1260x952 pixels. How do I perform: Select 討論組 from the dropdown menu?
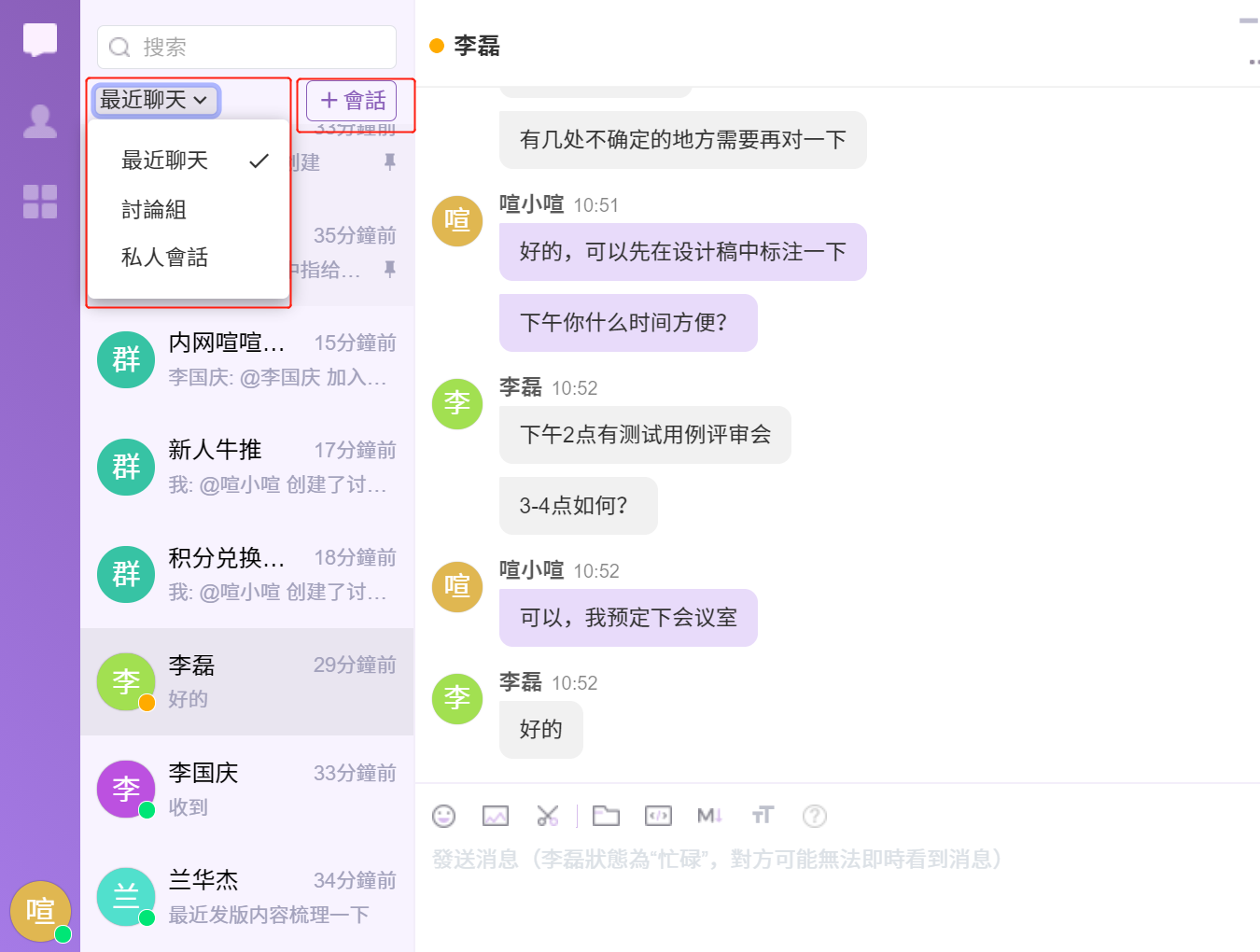click(154, 210)
